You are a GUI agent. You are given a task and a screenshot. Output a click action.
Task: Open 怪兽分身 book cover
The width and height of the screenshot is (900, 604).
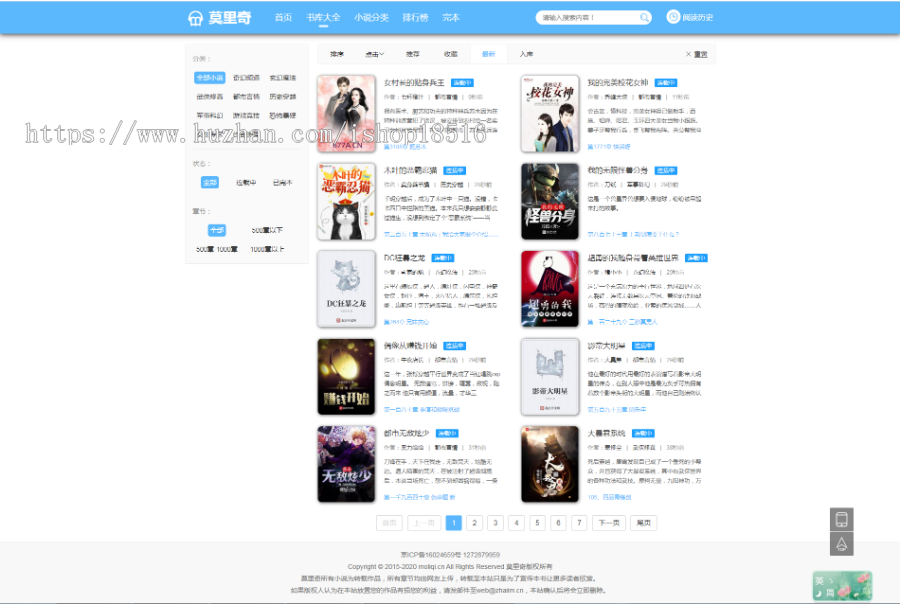pos(550,202)
